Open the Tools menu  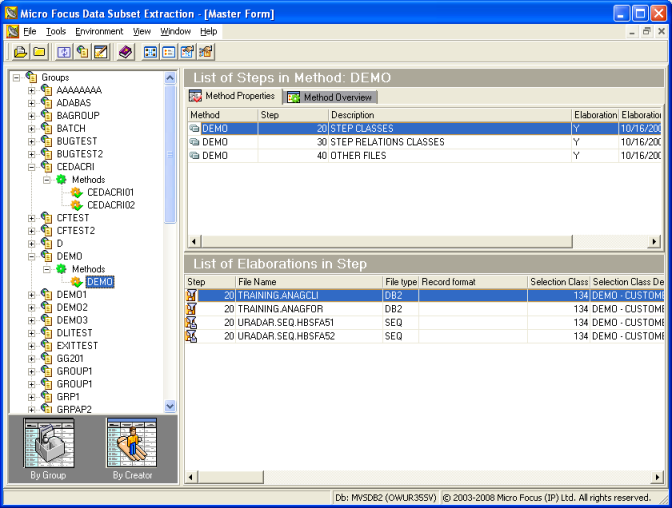click(x=56, y=32)
